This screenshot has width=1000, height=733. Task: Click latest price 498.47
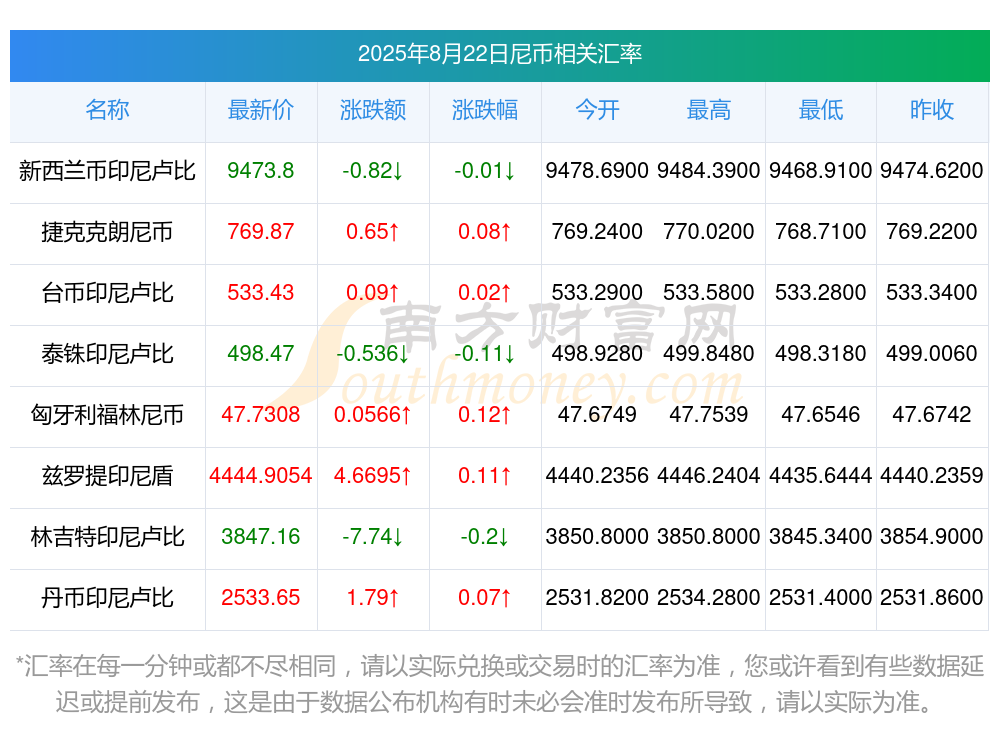[x=261, y=353]
